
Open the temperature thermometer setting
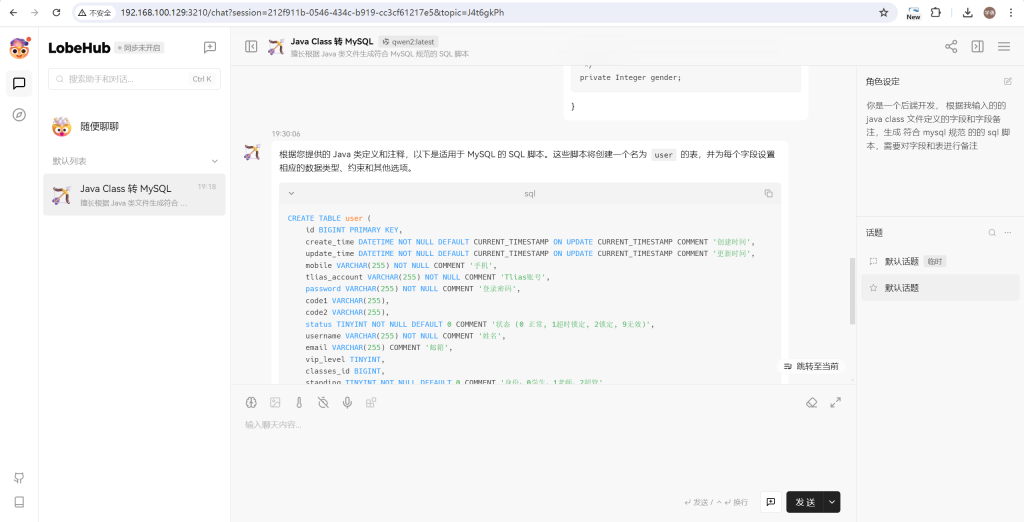tap(298, 402)
